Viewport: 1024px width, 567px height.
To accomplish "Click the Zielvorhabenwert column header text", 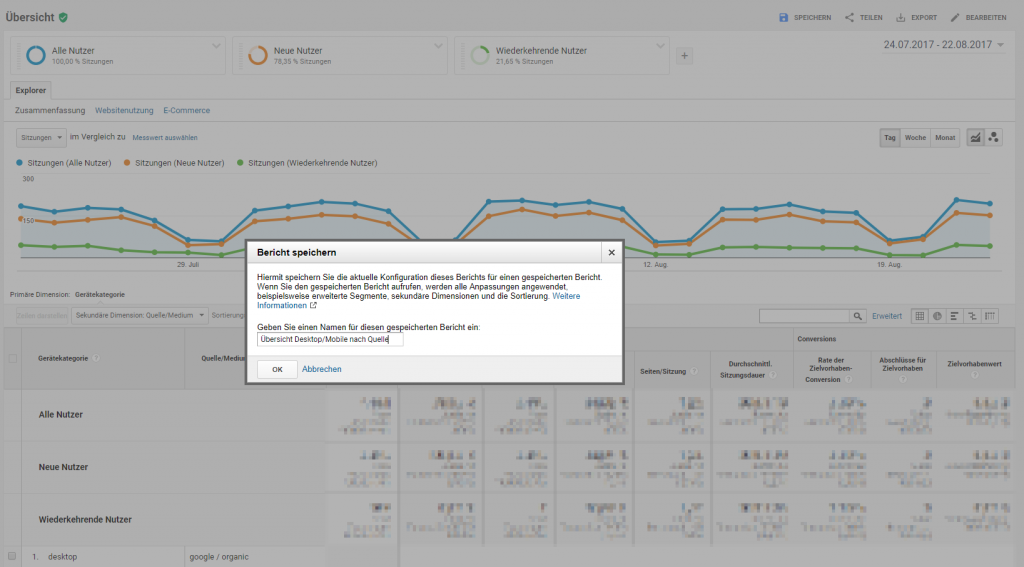I will coord(974,364).
